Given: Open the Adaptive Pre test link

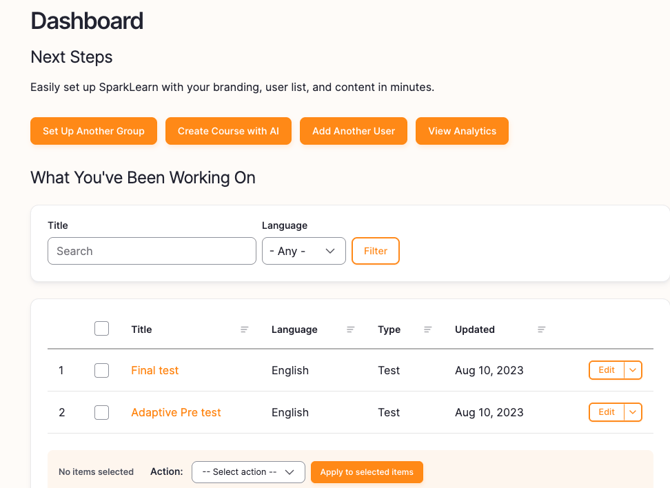Looking at the screenshot, I should point(176,412).
